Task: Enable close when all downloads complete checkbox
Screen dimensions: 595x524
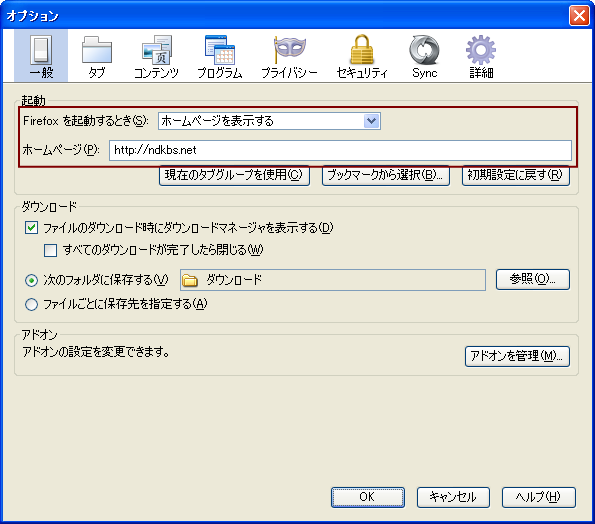Action: 50,250
